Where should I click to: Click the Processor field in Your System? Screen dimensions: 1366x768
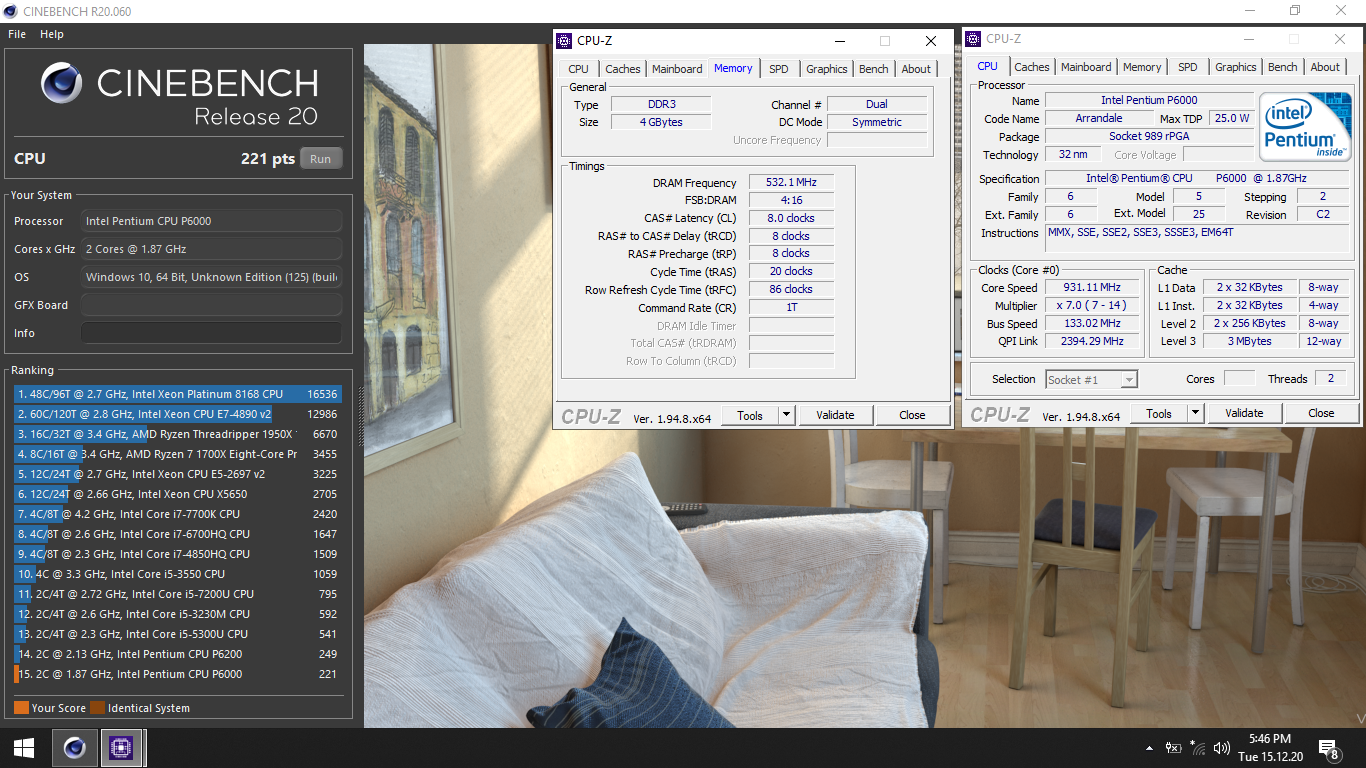pos(211,221)
